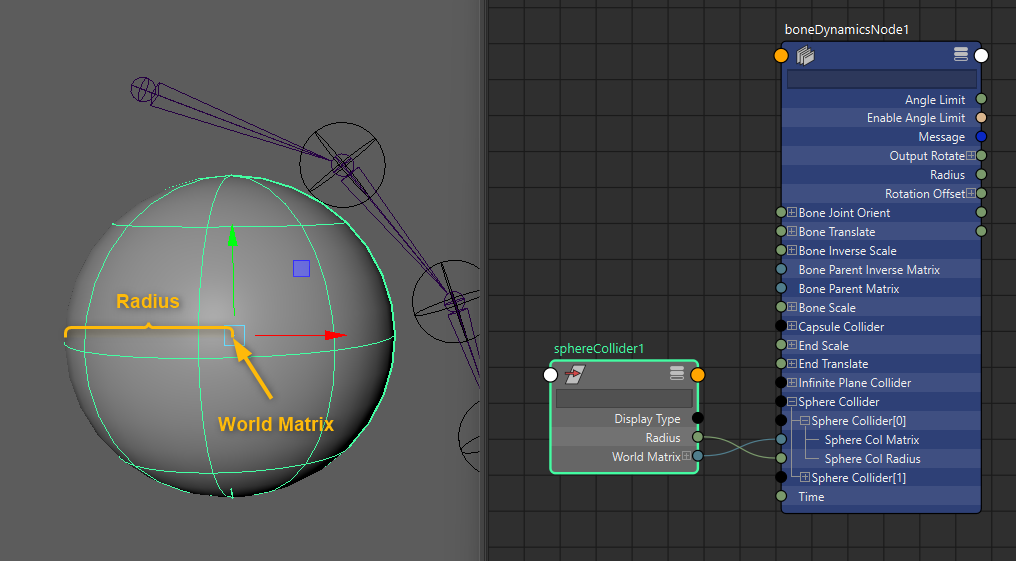Screen dimensions: 1016x561
Task: Click the blue Message output port
Action: 981,137
